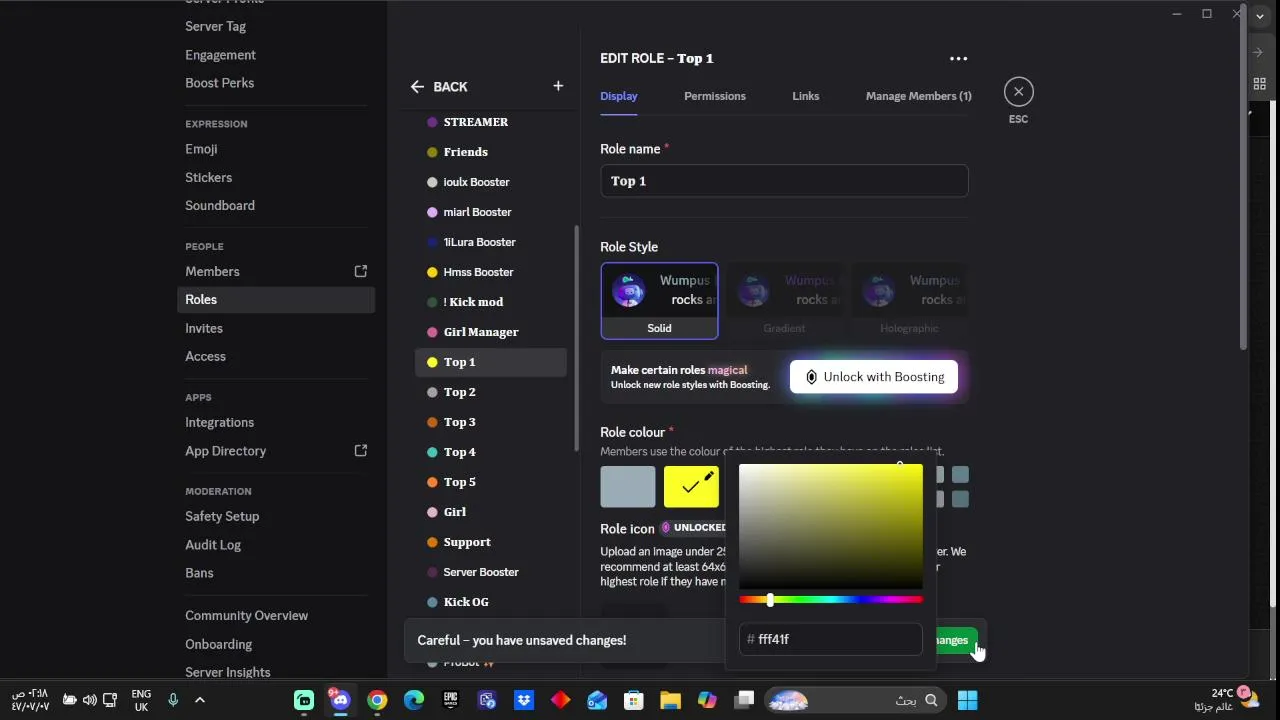Click inside the colour saturation picker area

point(830,527)
